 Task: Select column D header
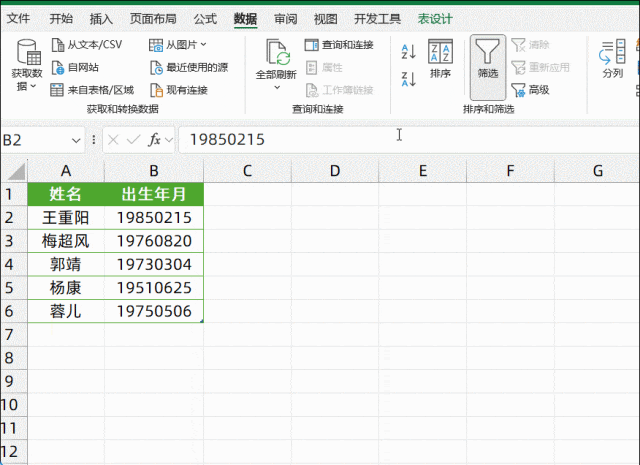point(335,171)
